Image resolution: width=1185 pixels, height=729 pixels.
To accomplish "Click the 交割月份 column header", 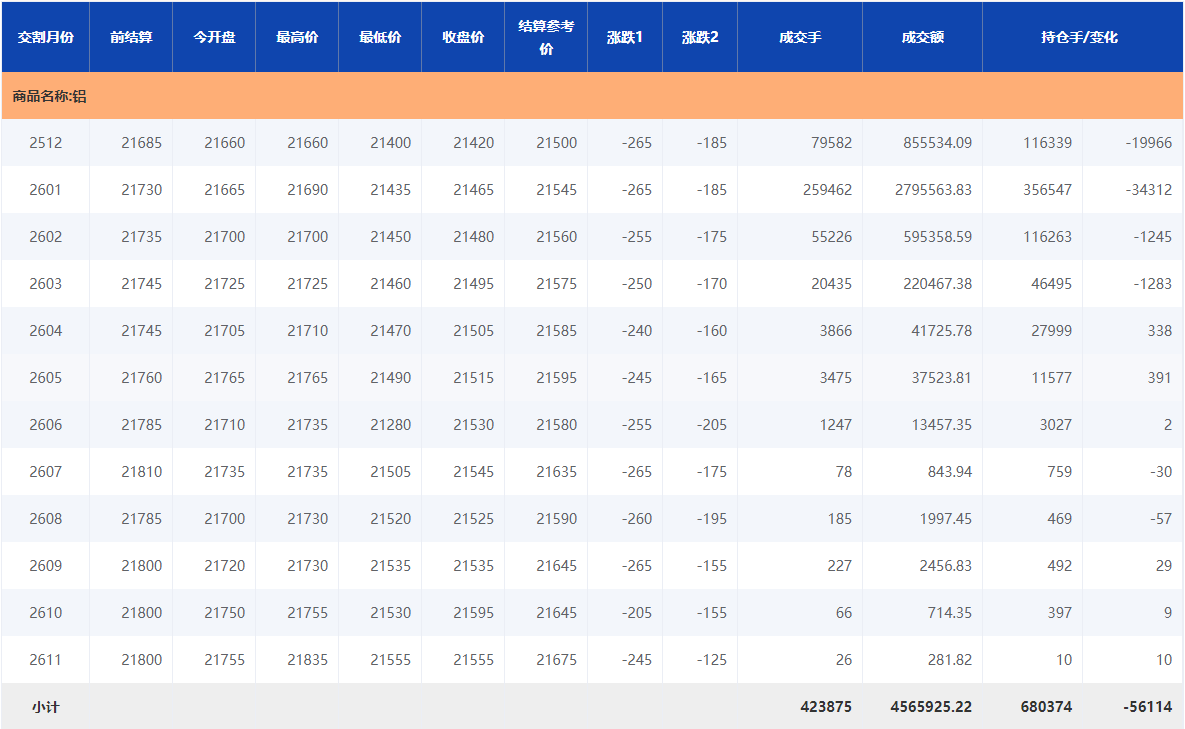I will click(x=45, y=37).
